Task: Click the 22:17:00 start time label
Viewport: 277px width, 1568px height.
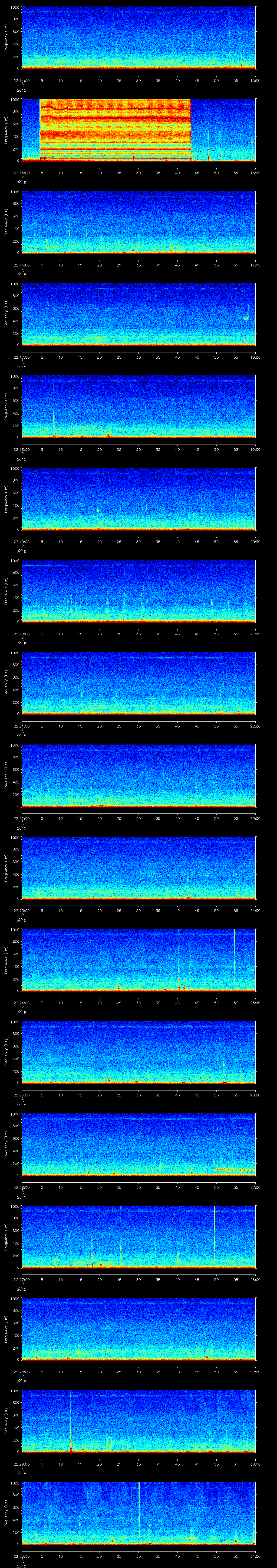Action: [21, 357]
